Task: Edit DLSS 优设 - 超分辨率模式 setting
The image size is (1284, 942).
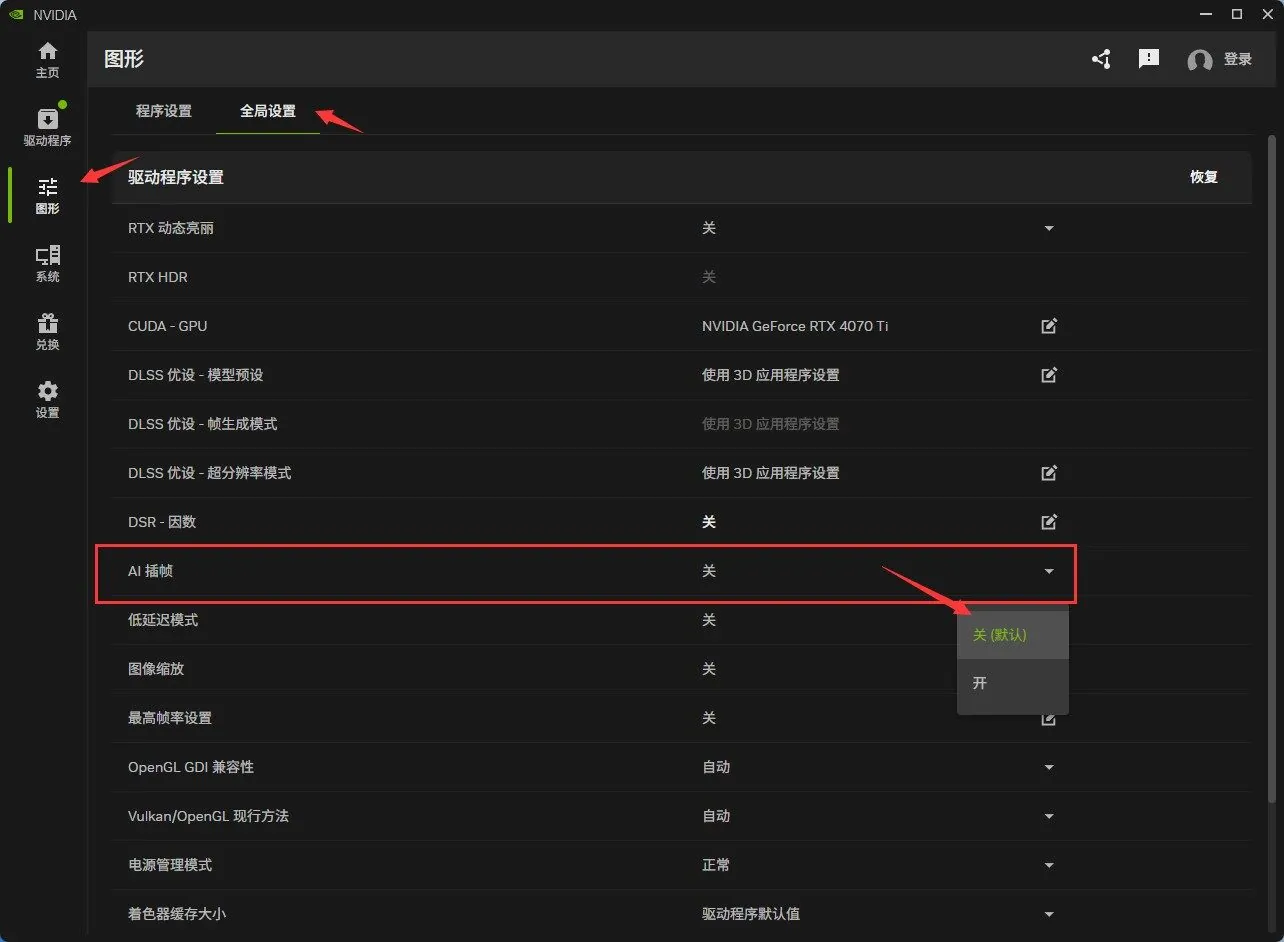Action: click(x=1049, y=473)
